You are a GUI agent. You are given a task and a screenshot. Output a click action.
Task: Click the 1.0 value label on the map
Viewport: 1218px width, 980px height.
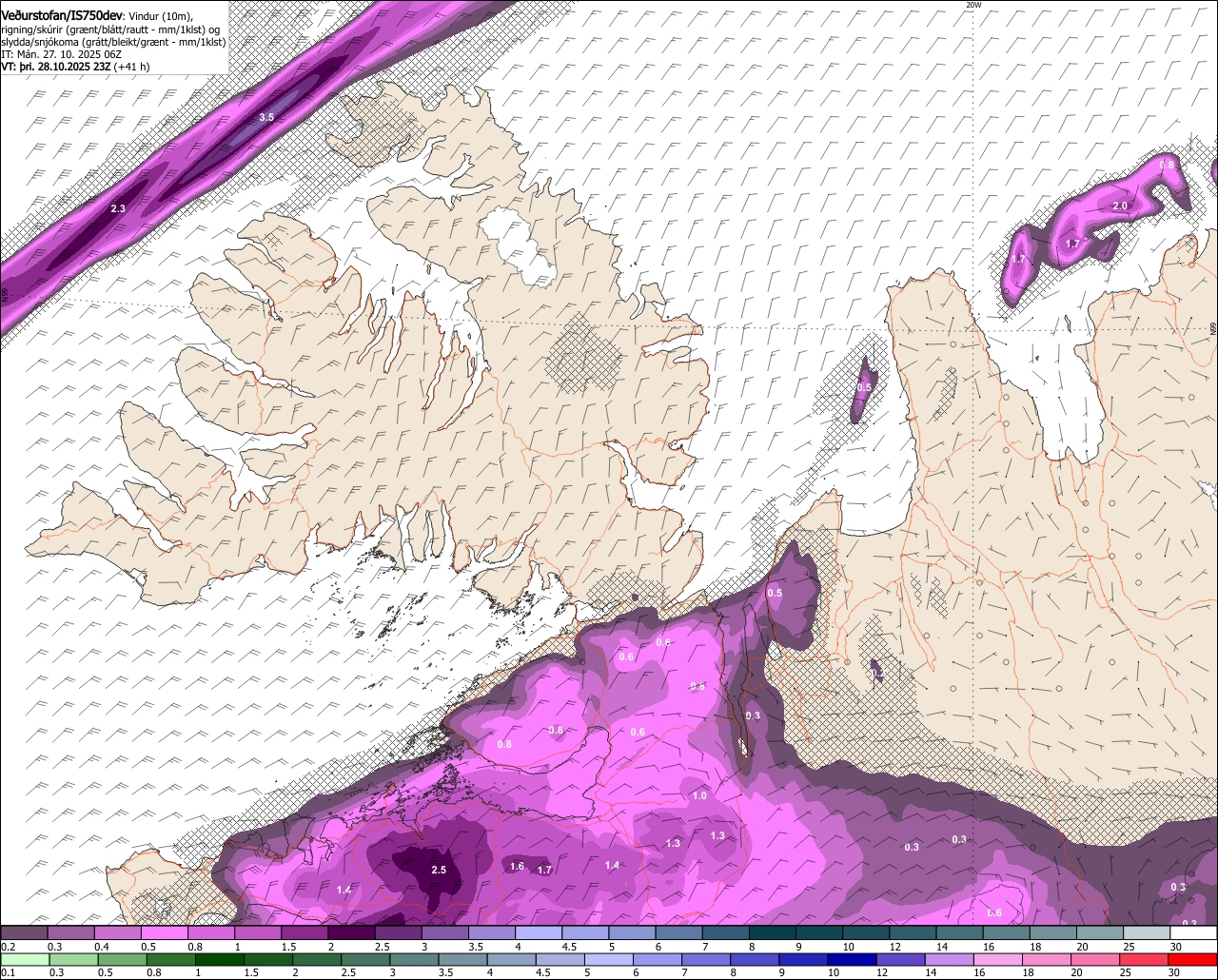click(699, 795)
